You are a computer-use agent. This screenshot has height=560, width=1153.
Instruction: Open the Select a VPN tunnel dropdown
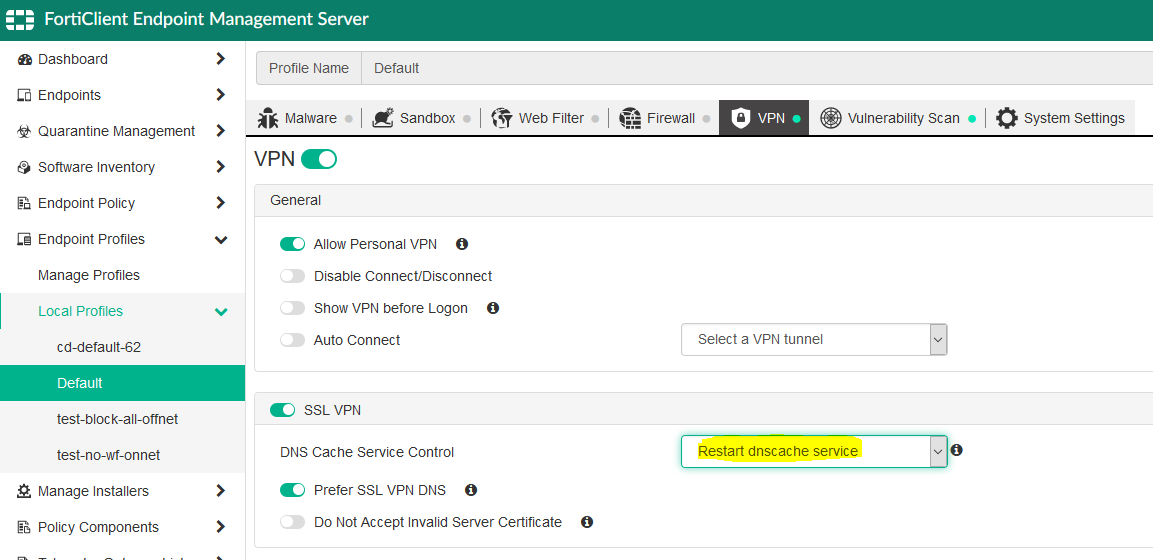814,340
